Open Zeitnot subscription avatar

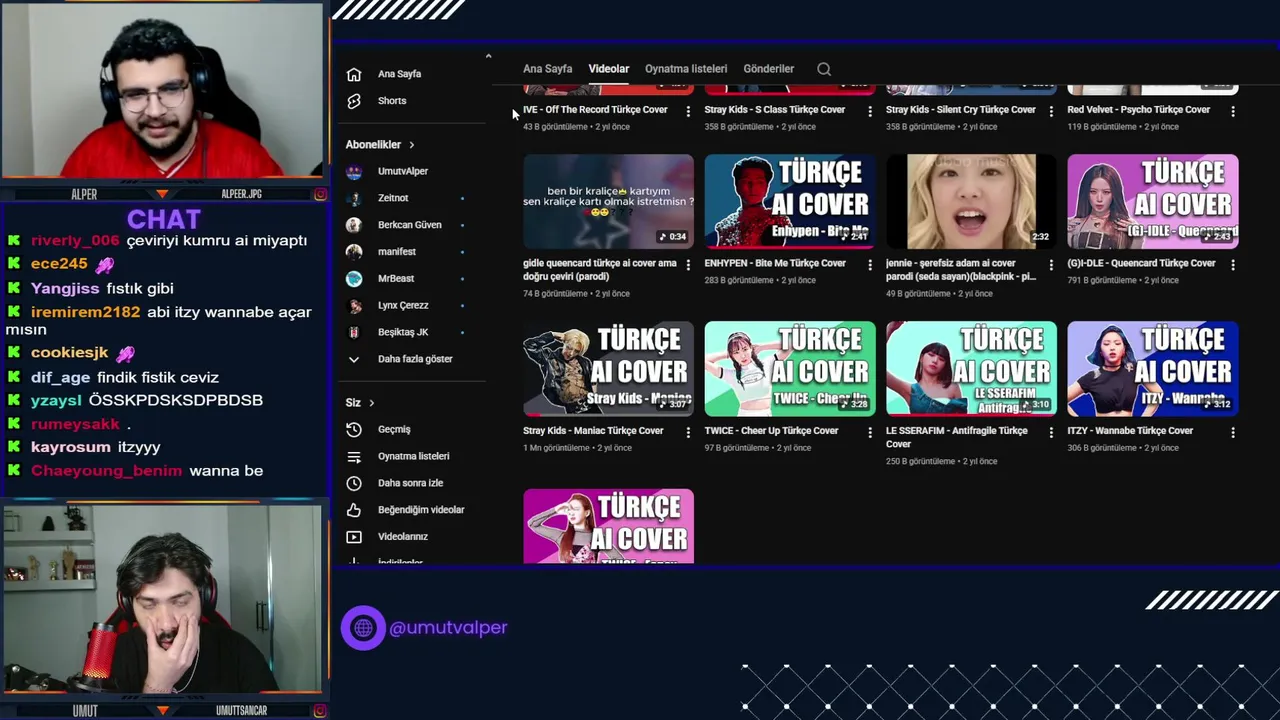tap(353, 198)
